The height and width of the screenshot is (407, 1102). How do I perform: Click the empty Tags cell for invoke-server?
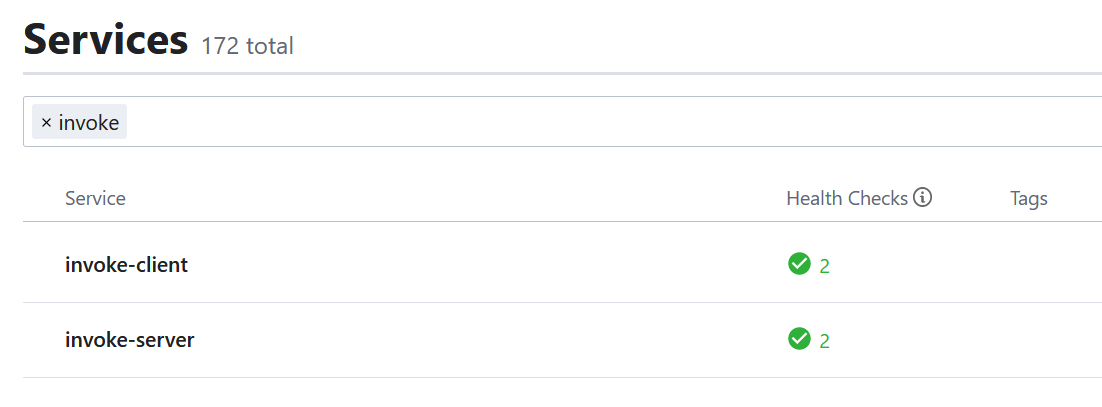coord(1040,340)
